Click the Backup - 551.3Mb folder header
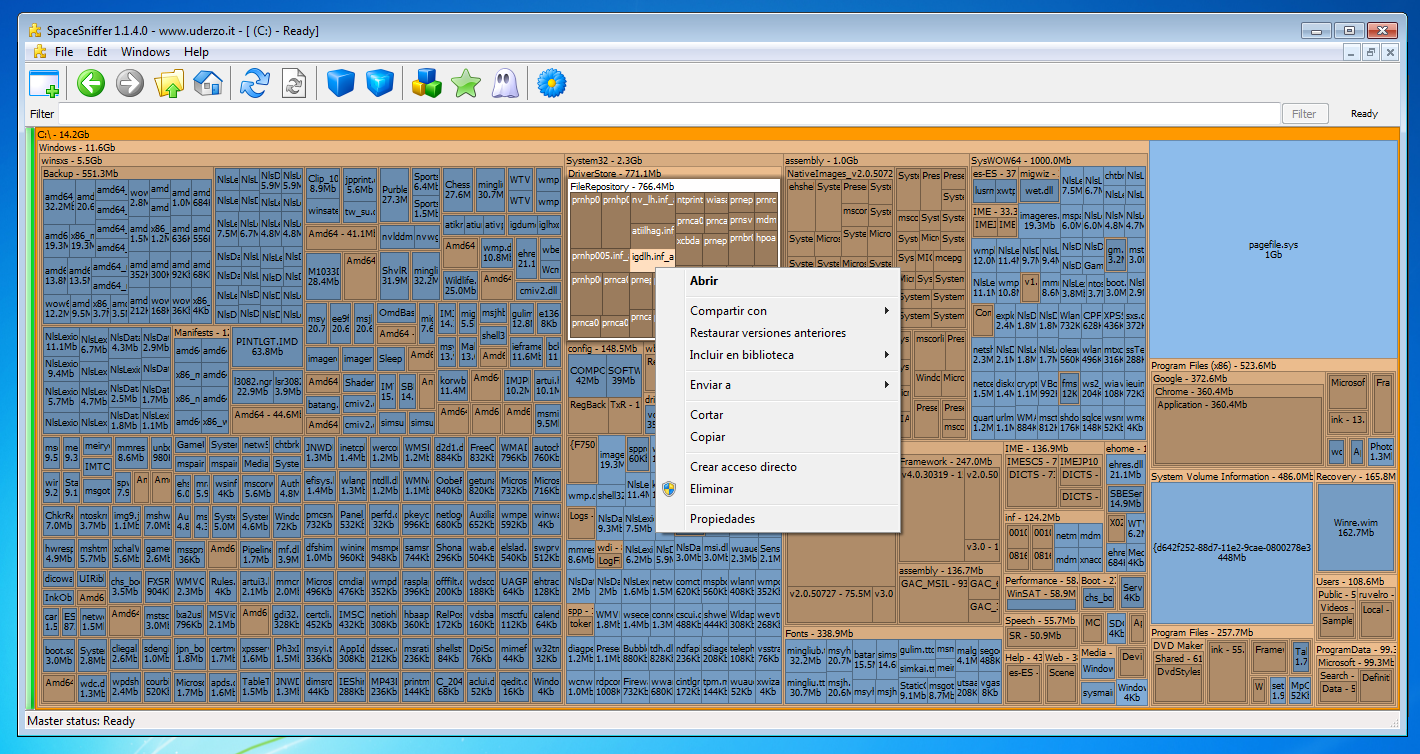This screenshot has height=754, width=1420. click(x=81, y=173)
